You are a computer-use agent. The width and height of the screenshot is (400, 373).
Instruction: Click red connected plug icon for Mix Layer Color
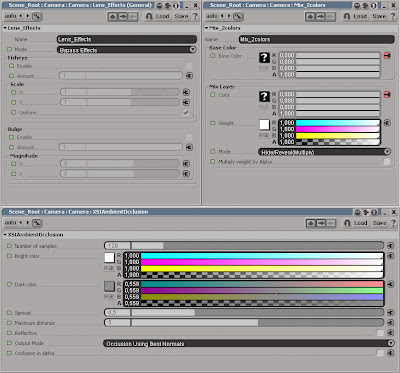[387, 95]
